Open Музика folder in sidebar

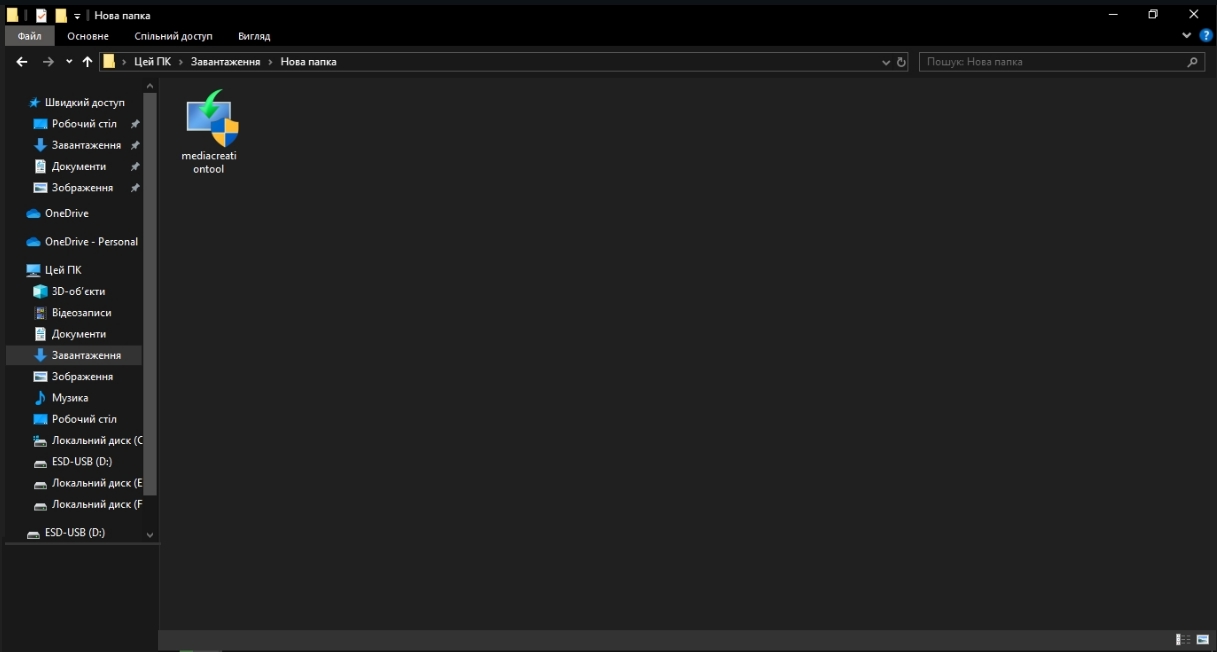pos(61,398)
